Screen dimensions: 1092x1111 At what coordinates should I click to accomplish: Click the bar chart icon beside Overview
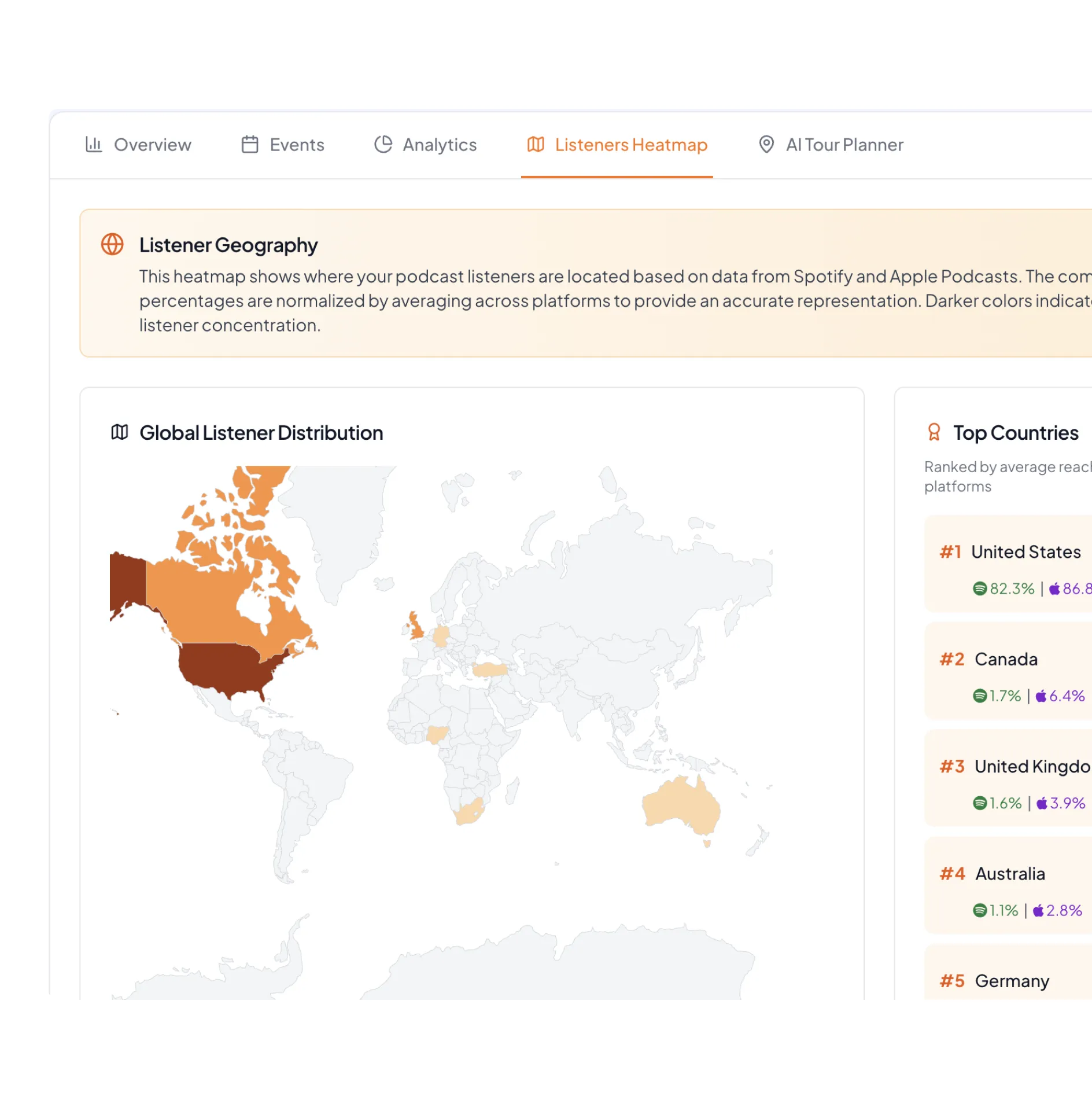click(x=93, y=145)
